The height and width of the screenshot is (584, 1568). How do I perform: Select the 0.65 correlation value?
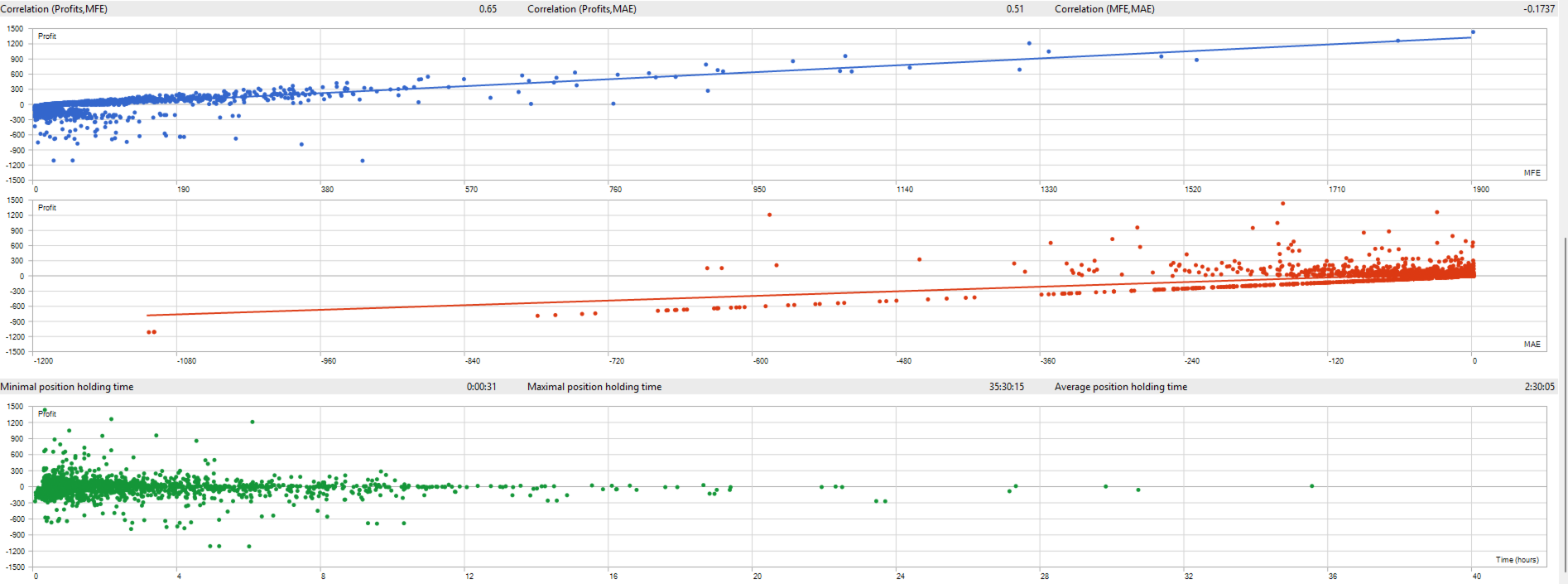click(488, 9)
